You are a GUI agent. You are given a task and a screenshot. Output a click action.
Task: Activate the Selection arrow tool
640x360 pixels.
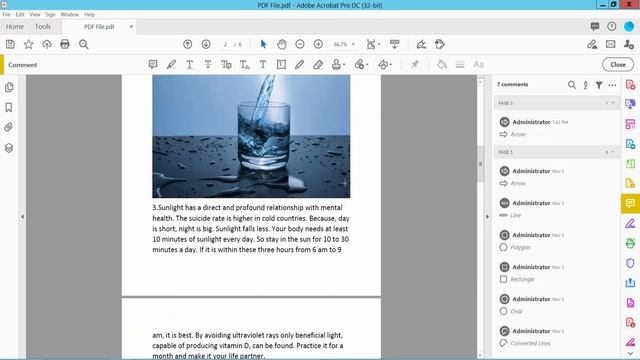(263, 44)
